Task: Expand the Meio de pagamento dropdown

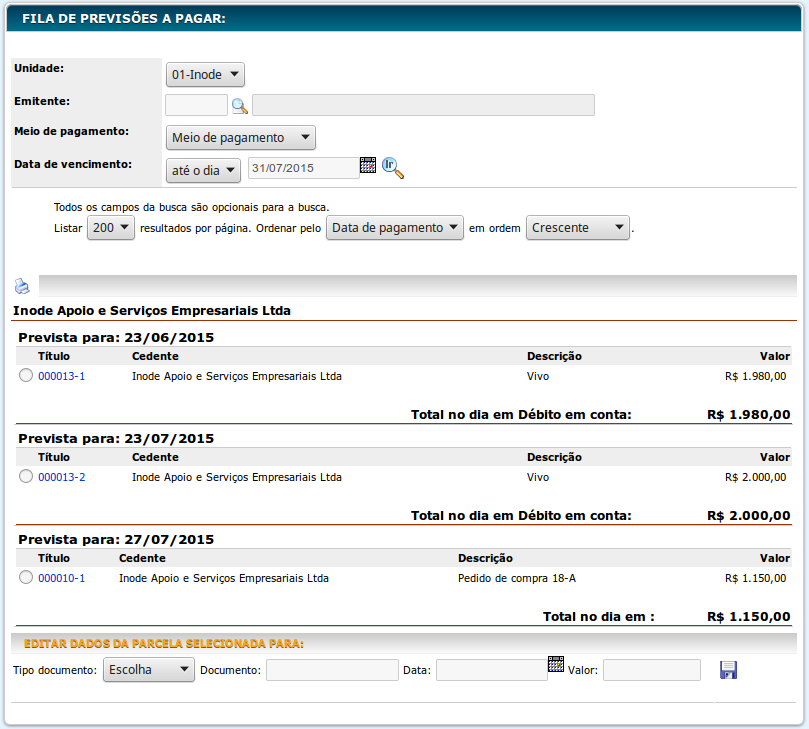Action: pos(240,137)
